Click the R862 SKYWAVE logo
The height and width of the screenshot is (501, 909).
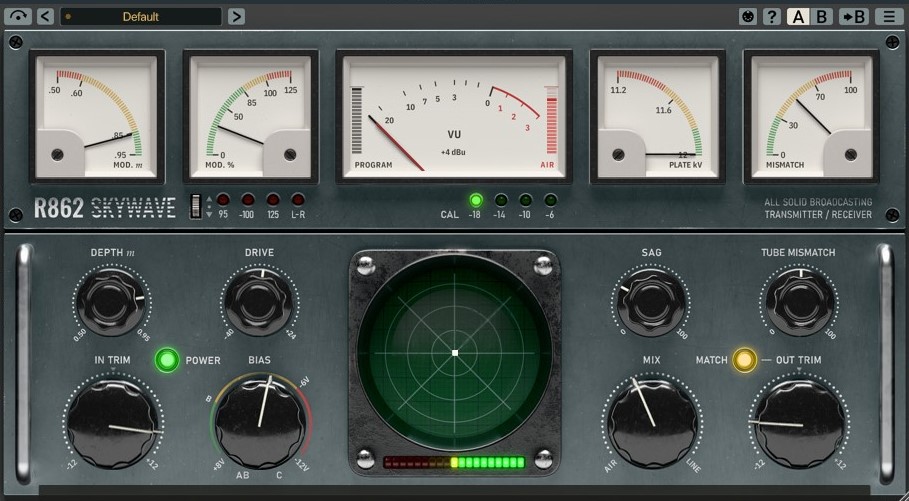coord(105,208)
